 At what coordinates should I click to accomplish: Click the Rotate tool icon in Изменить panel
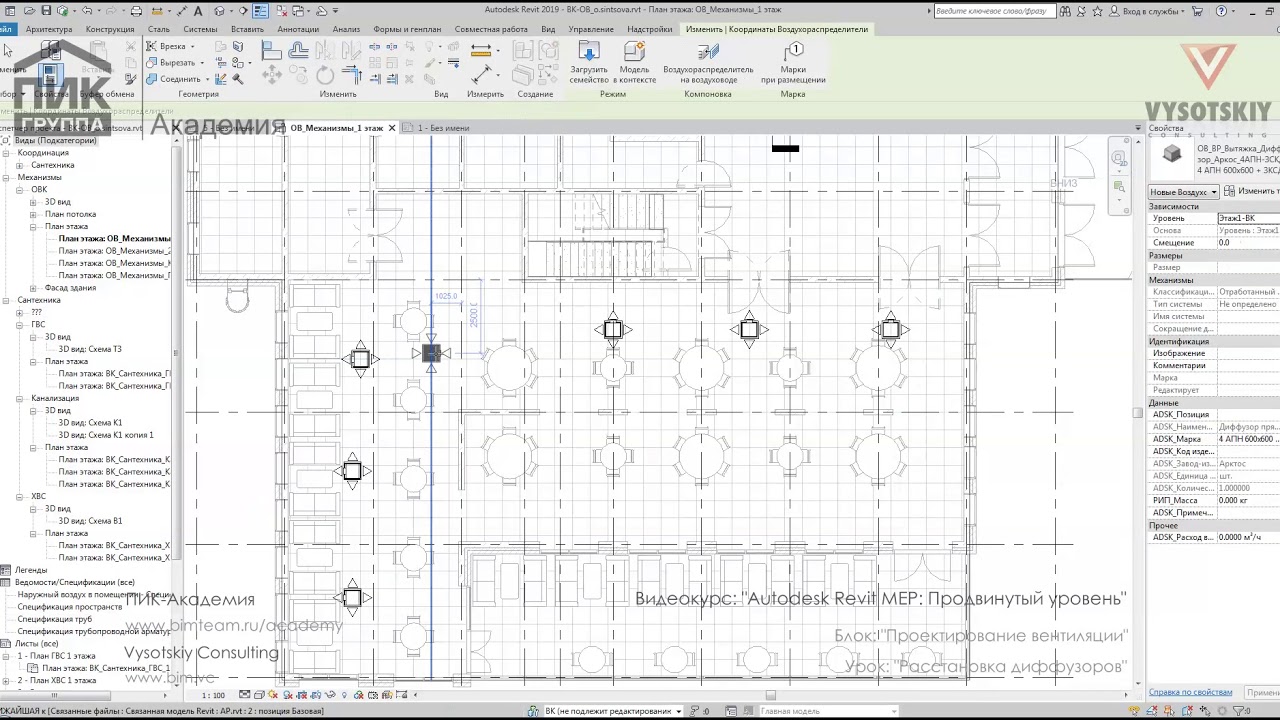324,75
